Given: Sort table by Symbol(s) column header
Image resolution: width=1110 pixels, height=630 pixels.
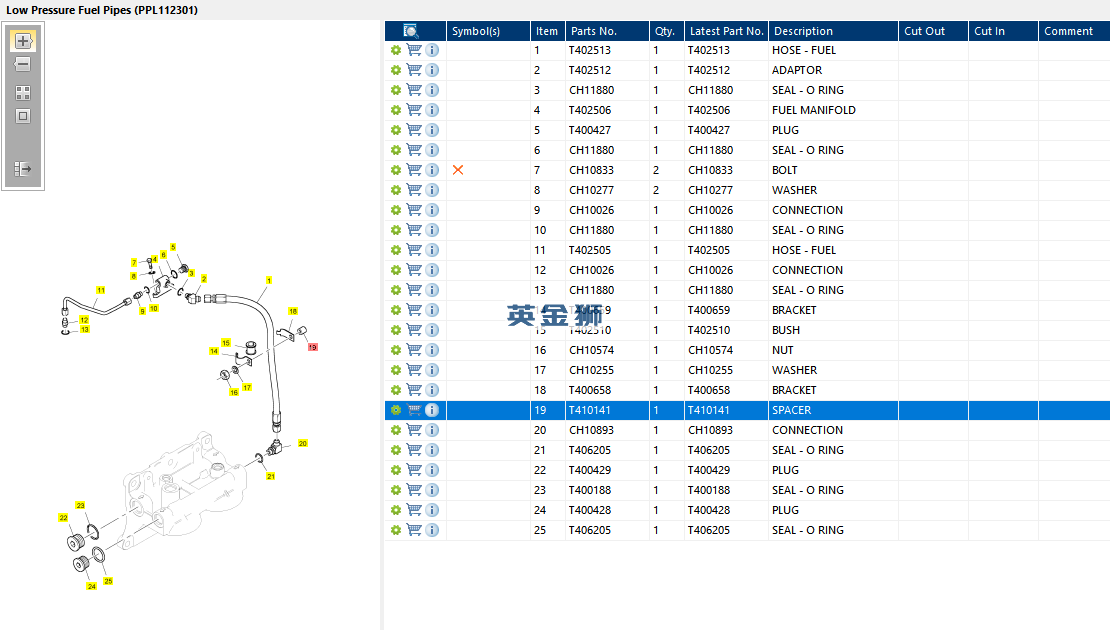Looking at the screenshot, I should click(488, 31).
